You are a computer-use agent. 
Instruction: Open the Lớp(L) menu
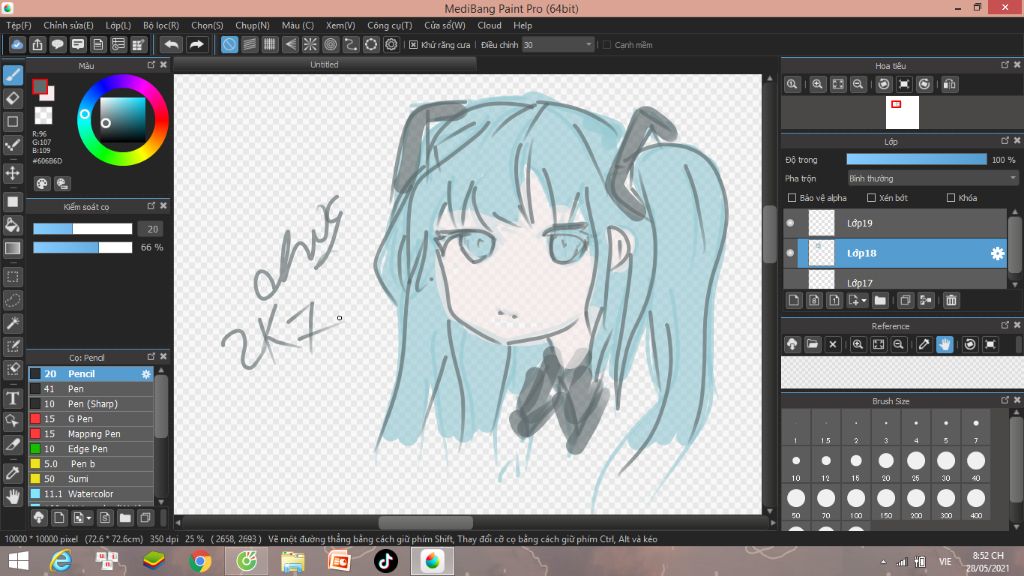pyautogui.click(x=118, y=25)
